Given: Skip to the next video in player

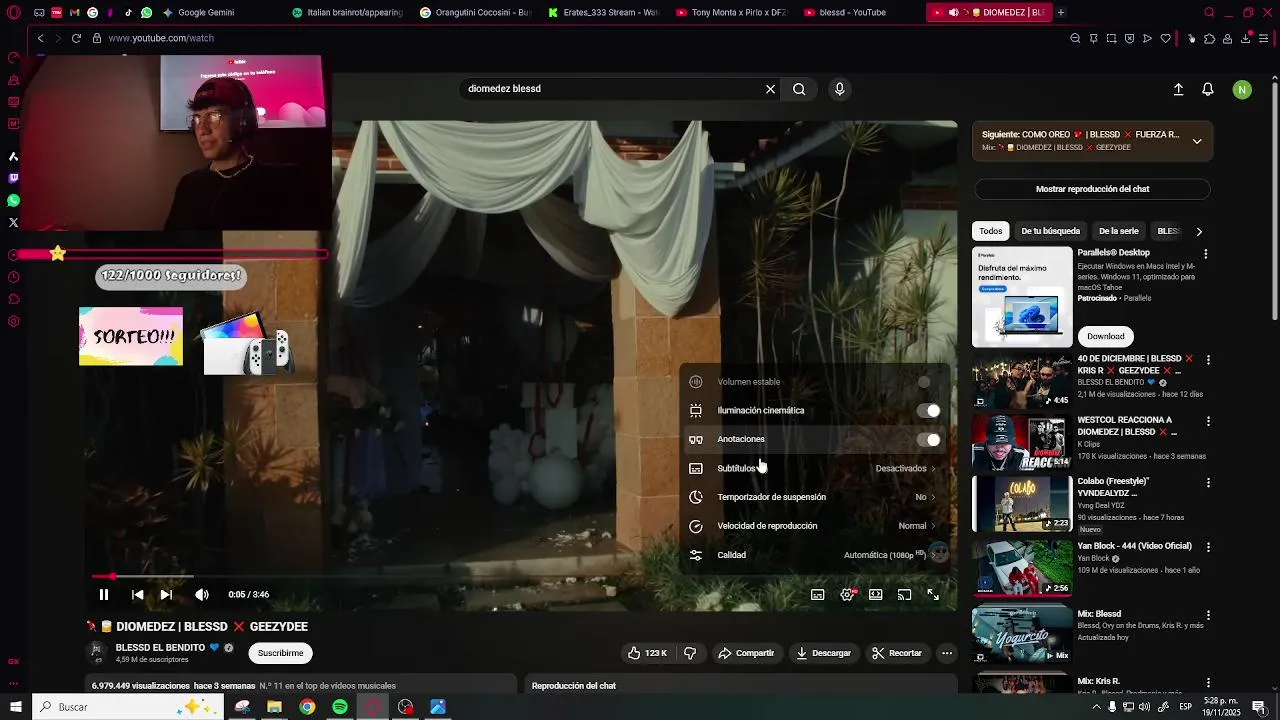Looking at the screenshot, I should tap(166, 594).
